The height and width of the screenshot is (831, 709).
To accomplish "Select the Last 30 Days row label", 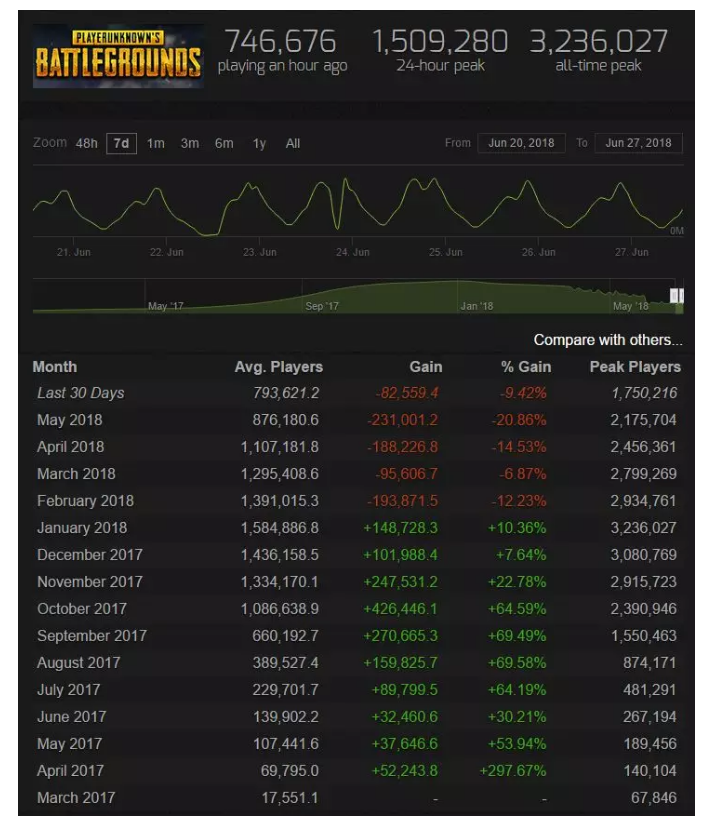I will click(81, 393).
